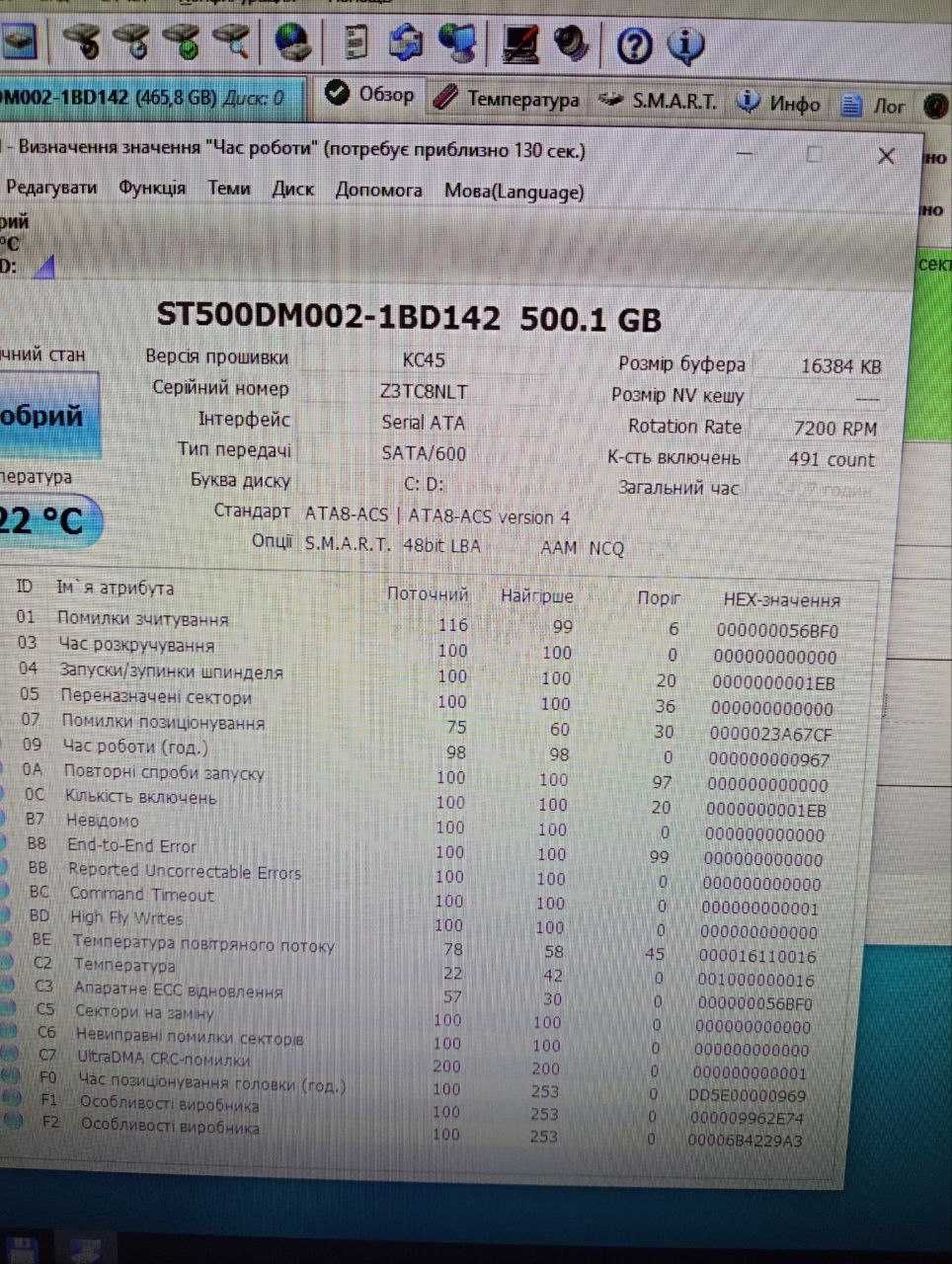Open the Теми menu
952x1264 pixels.
(x=229, y=189)
